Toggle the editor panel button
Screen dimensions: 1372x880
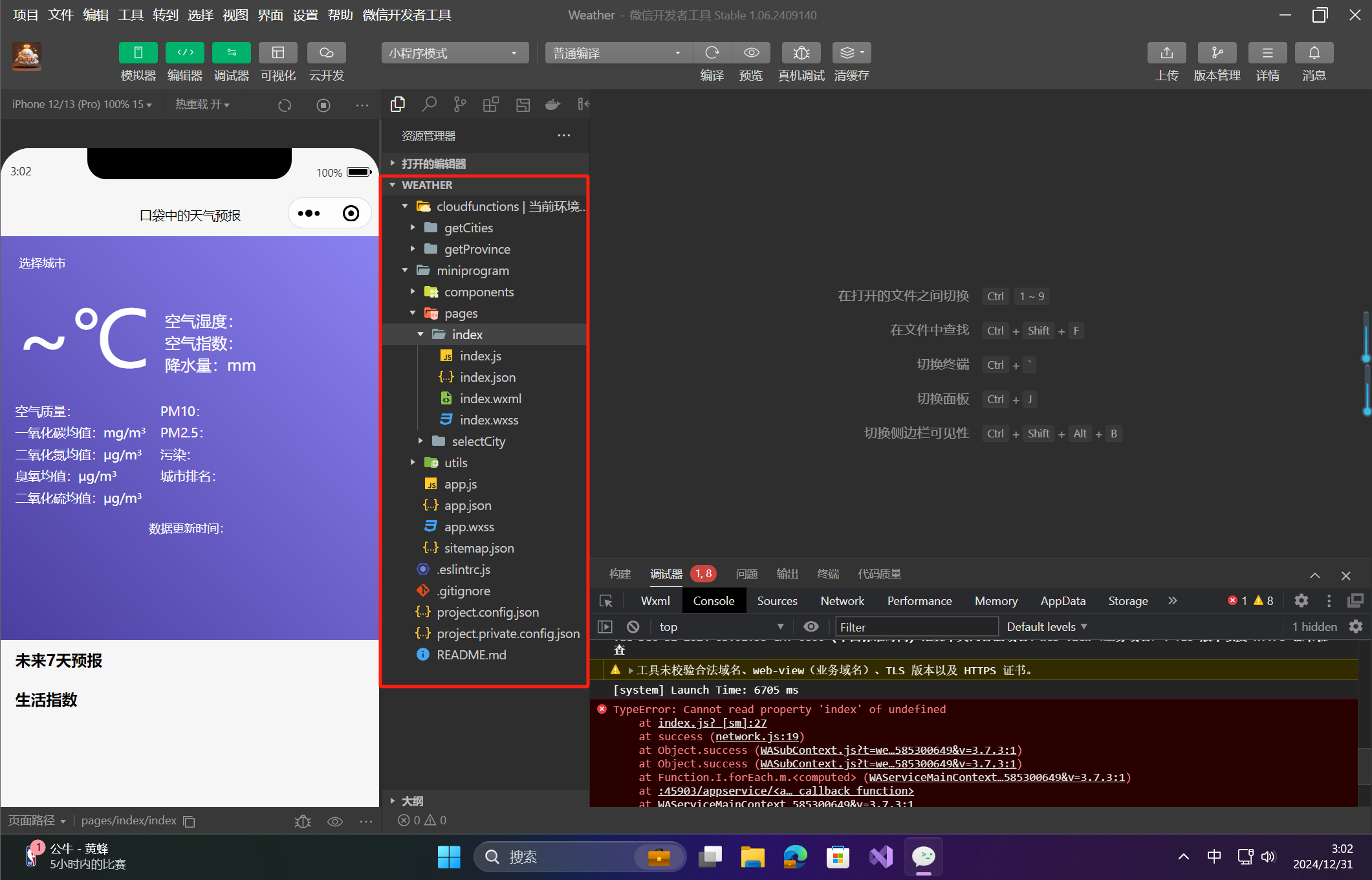[x=185, y=53]
